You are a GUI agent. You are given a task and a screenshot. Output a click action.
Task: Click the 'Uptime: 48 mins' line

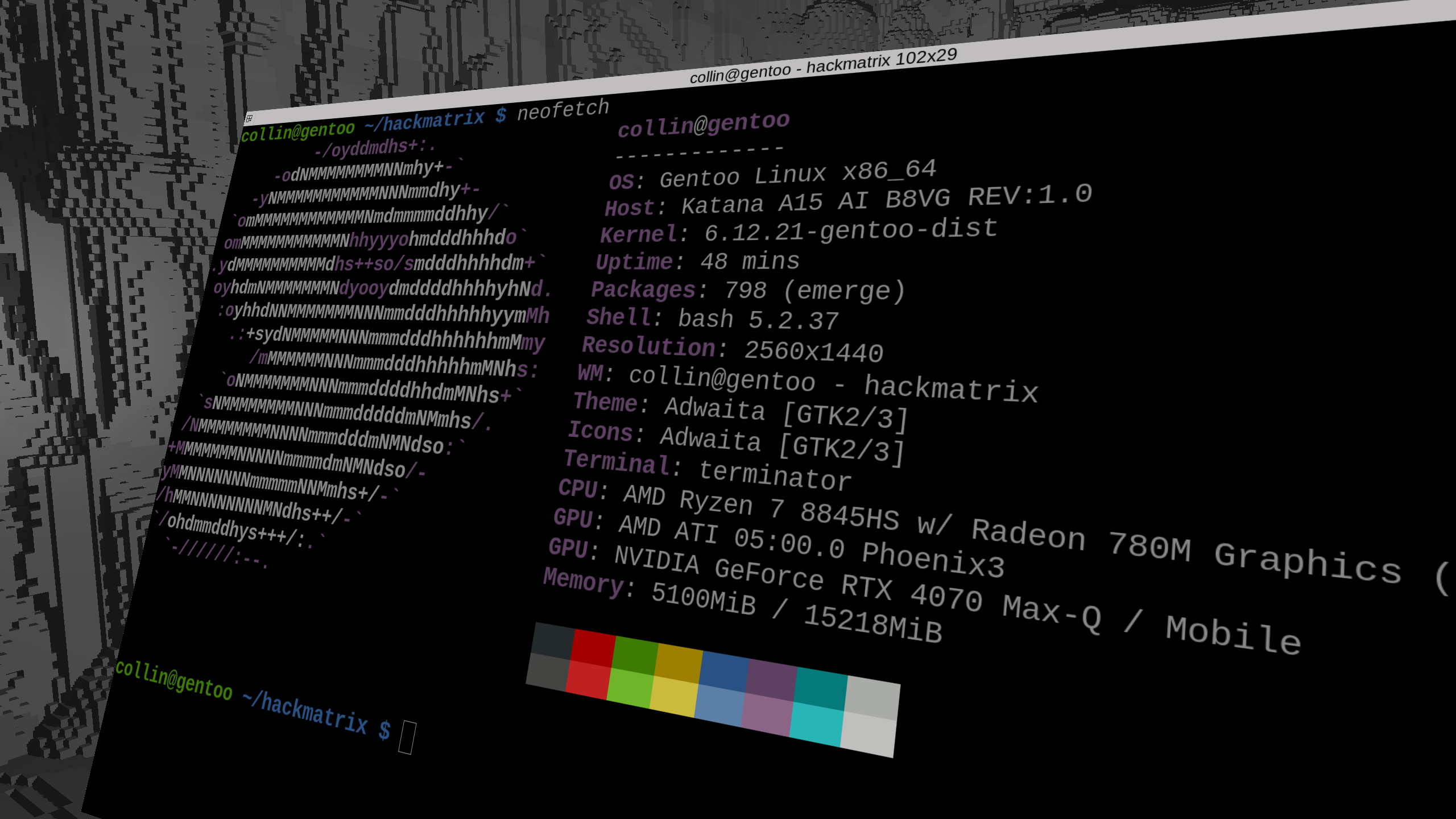(698, 262)
